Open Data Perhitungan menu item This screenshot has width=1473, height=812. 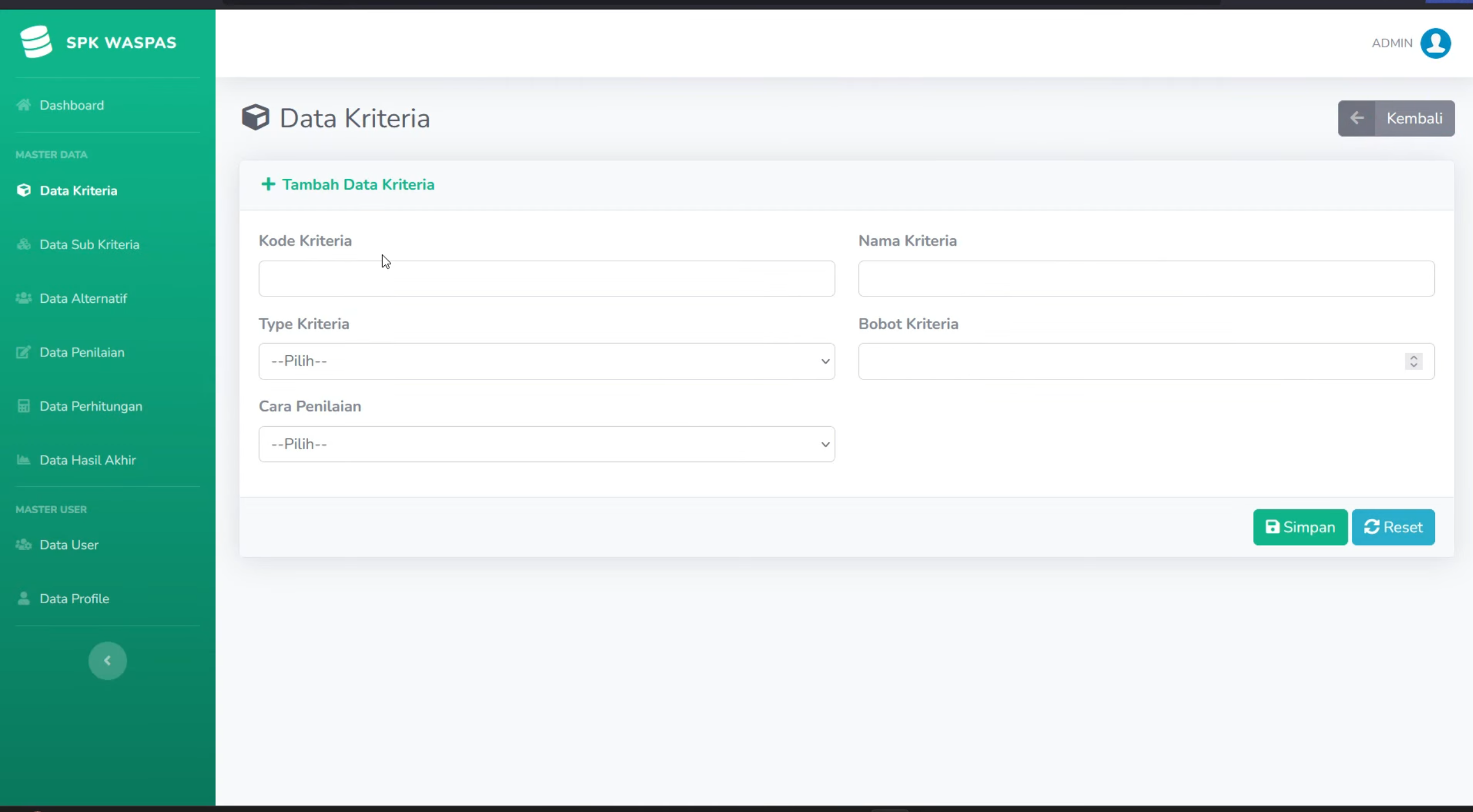tap(91, 406)
